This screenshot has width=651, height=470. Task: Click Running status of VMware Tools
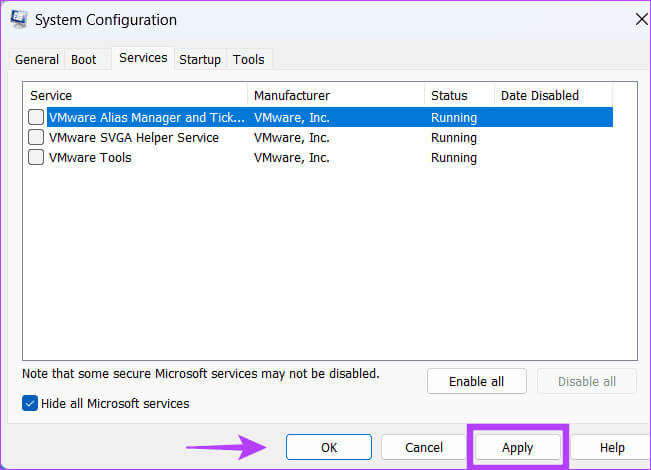(454, 157)
